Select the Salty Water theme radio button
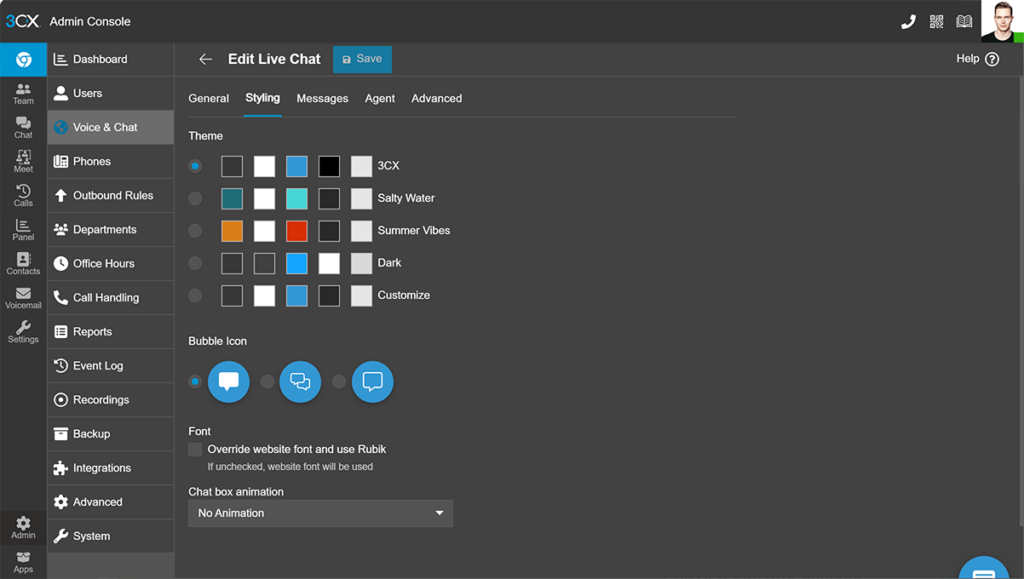Screen dimensions: 1024x579 (195, 198)
